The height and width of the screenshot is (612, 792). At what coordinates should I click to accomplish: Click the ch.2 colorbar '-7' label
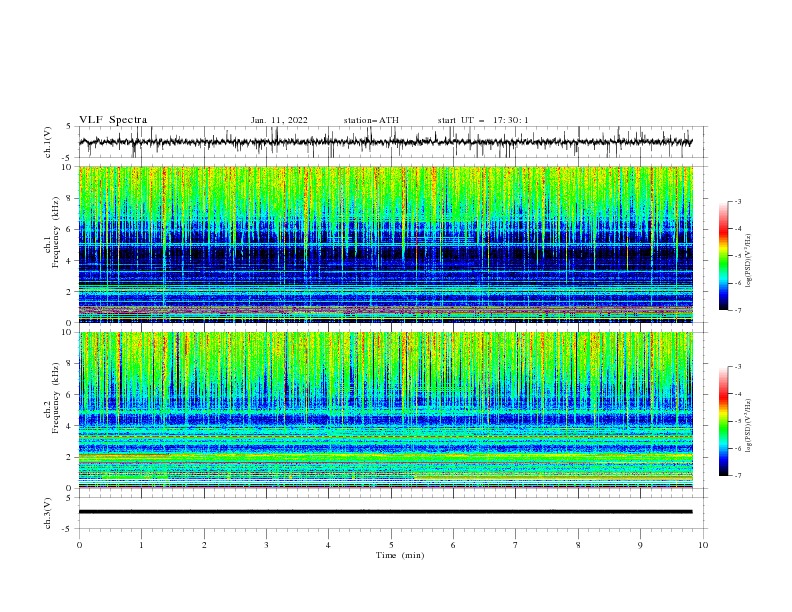(737, 475)
